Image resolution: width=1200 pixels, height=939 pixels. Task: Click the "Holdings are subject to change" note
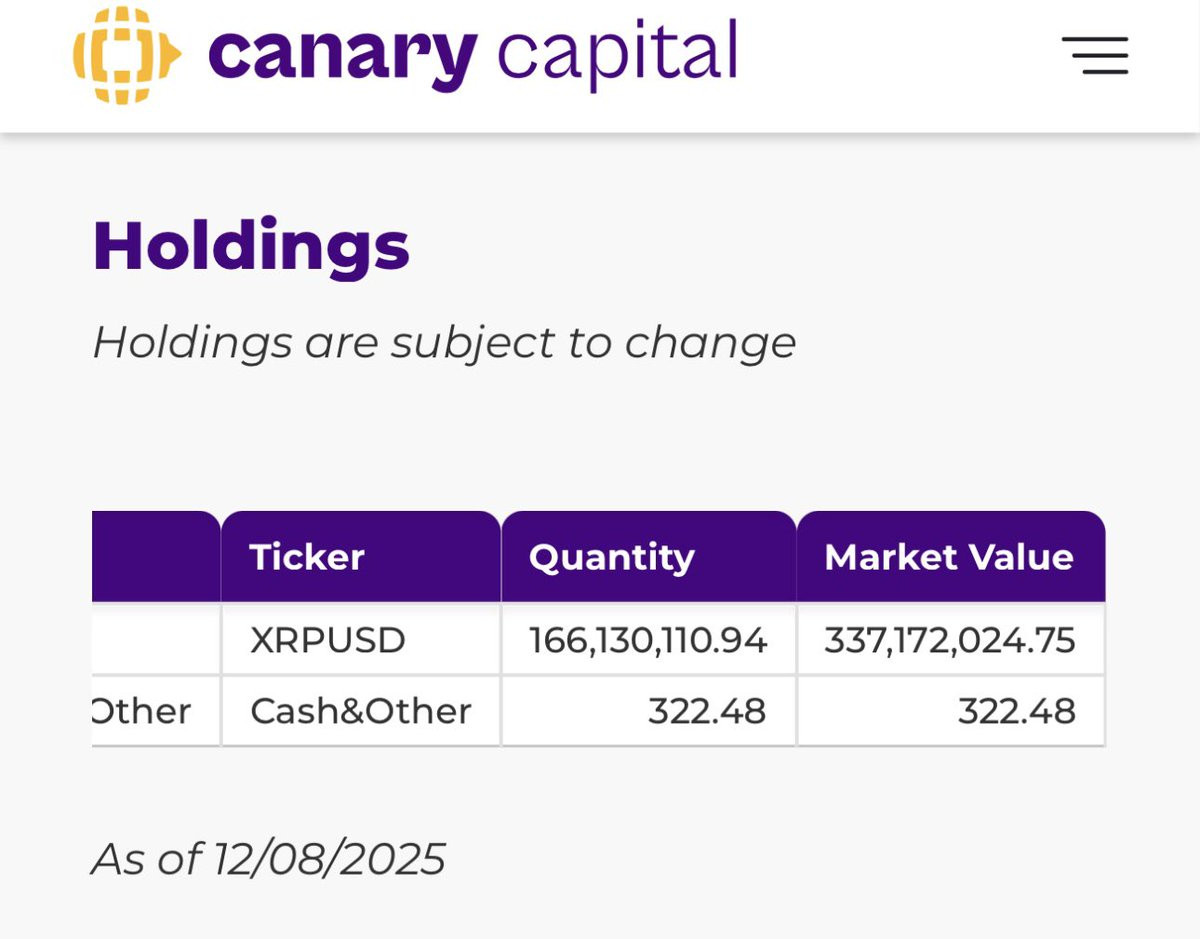click(444, 342)
